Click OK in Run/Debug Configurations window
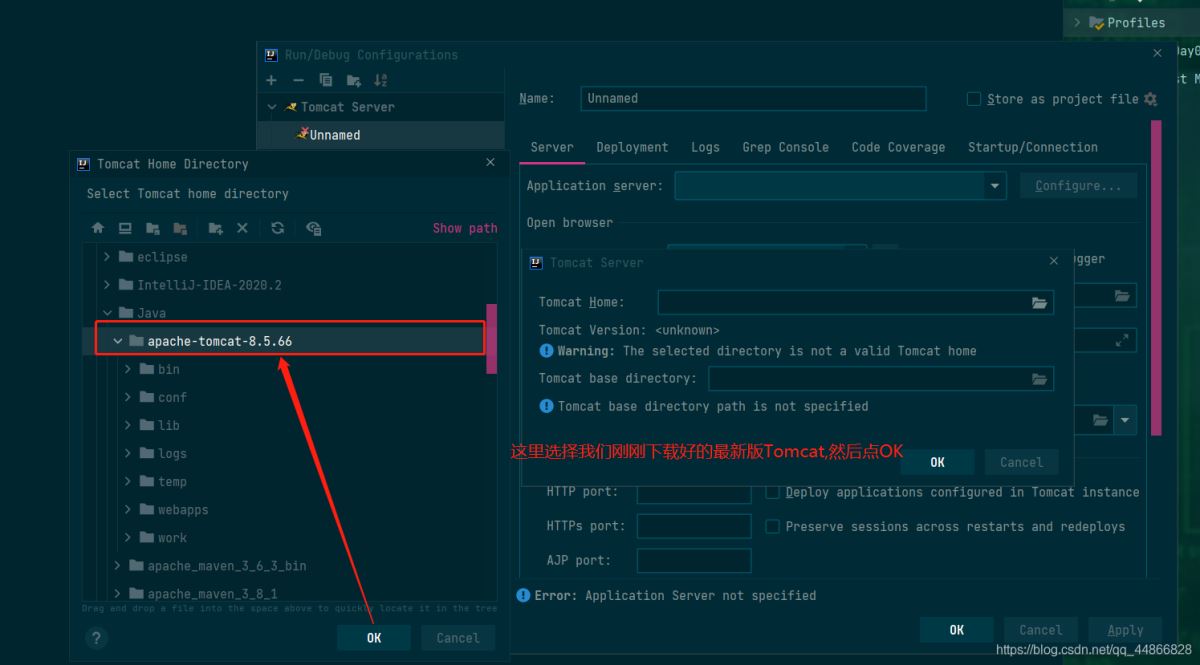Image resolution: width=1200 pixels, height=665 pixels. pos(957,630)
